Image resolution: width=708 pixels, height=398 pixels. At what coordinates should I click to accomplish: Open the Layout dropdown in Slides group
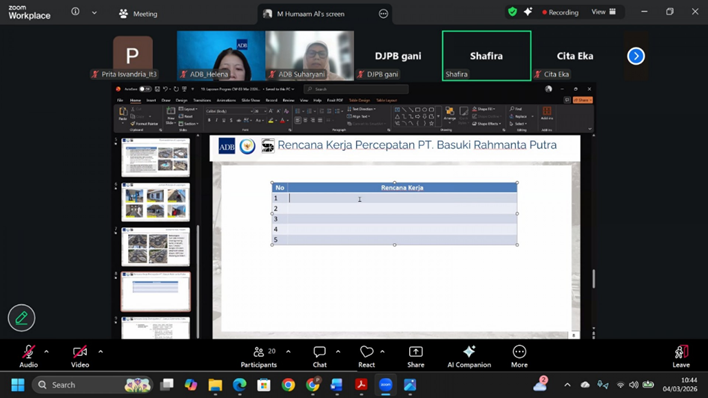(x=188, y=109)
